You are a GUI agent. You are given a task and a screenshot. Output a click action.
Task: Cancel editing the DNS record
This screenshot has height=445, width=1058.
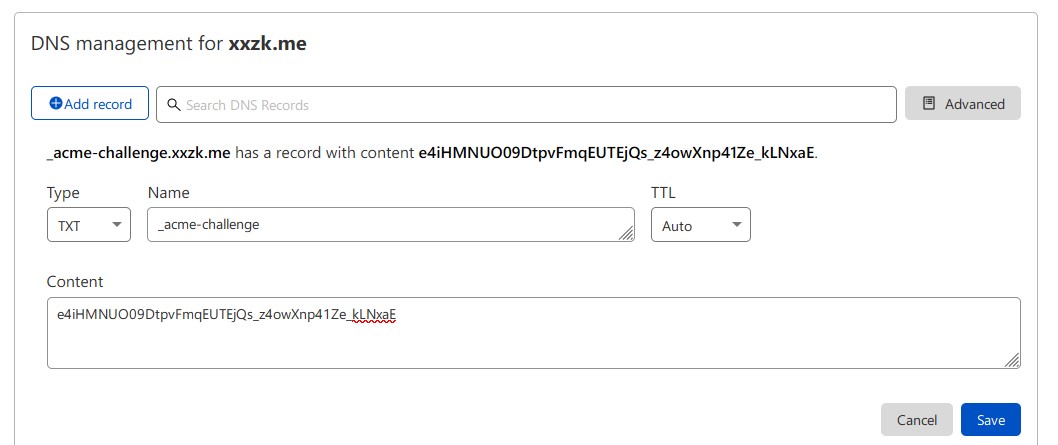(916, 419)
